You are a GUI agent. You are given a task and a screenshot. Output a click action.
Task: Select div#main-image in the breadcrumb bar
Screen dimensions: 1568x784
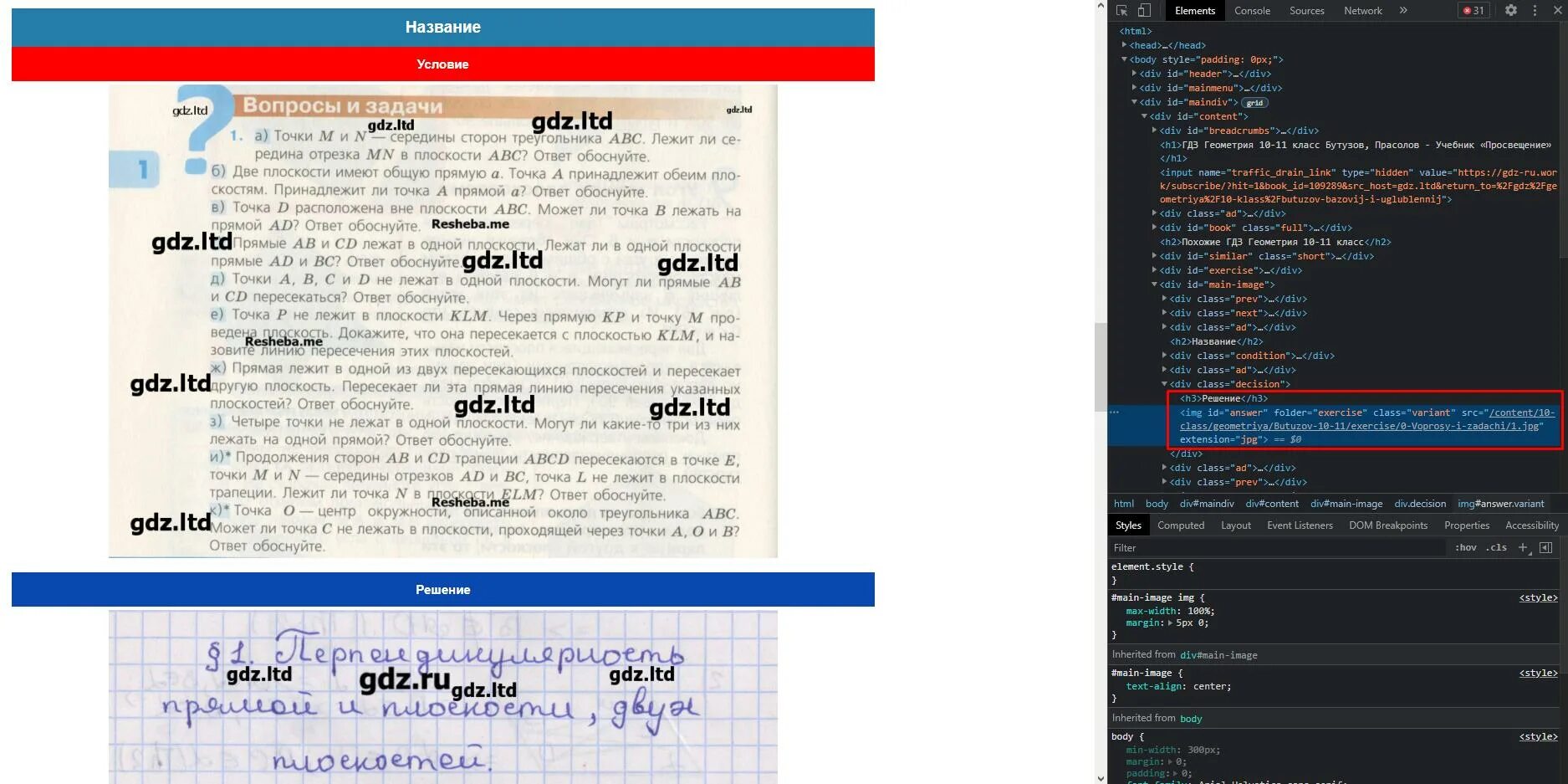click(x=1346, y=504)
